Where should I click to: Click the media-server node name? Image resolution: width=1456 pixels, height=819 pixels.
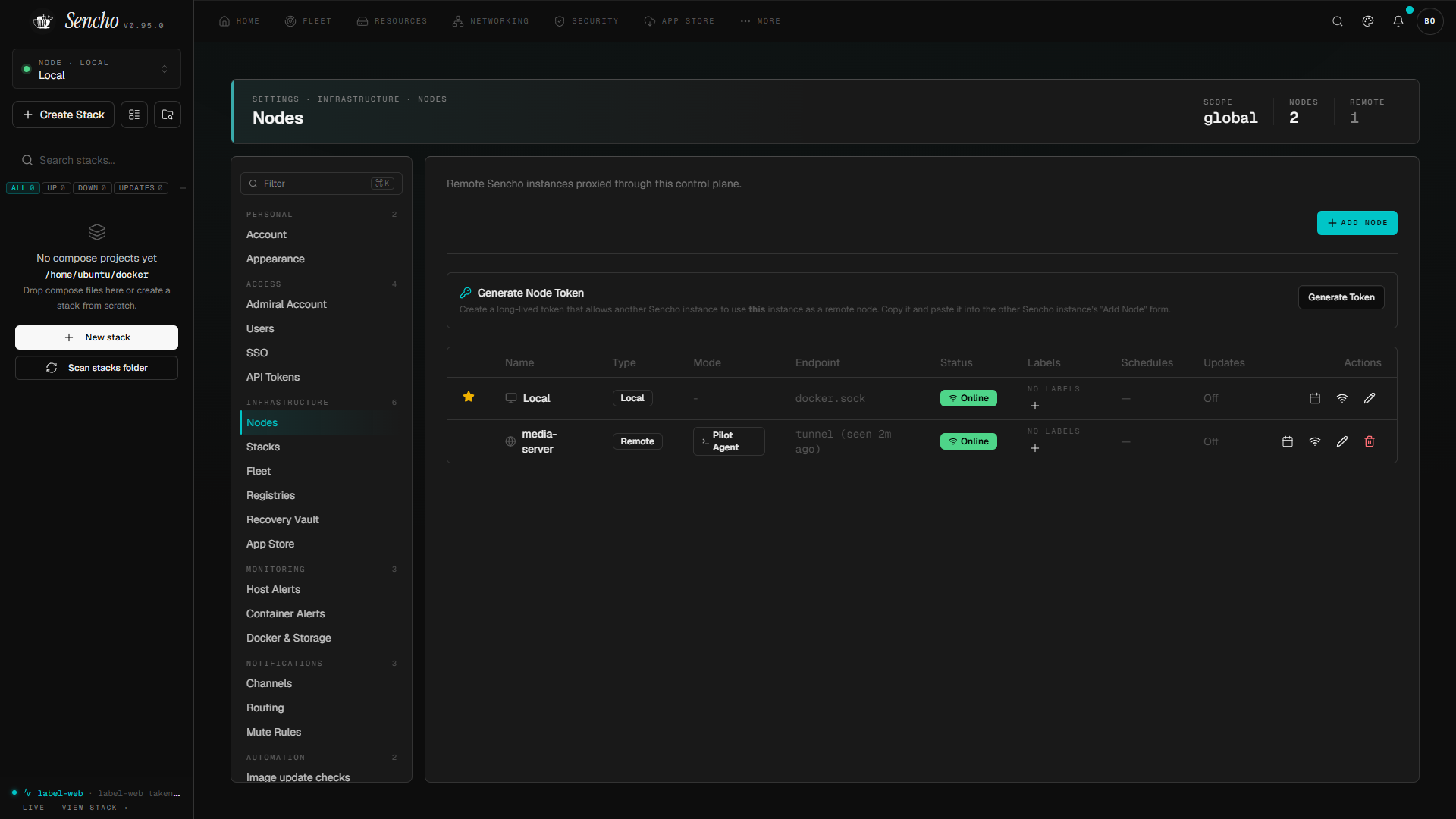point(539,441)
